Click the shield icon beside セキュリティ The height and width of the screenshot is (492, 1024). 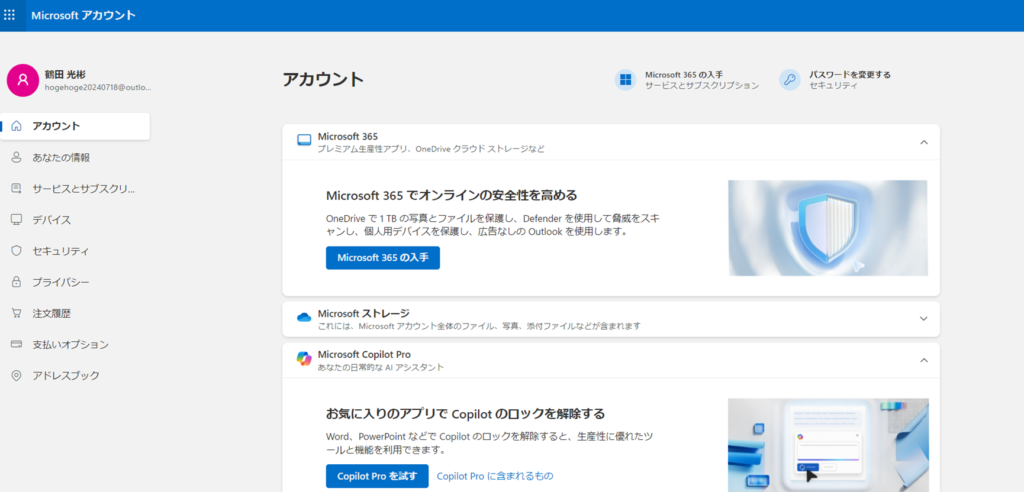pos(17,251)
